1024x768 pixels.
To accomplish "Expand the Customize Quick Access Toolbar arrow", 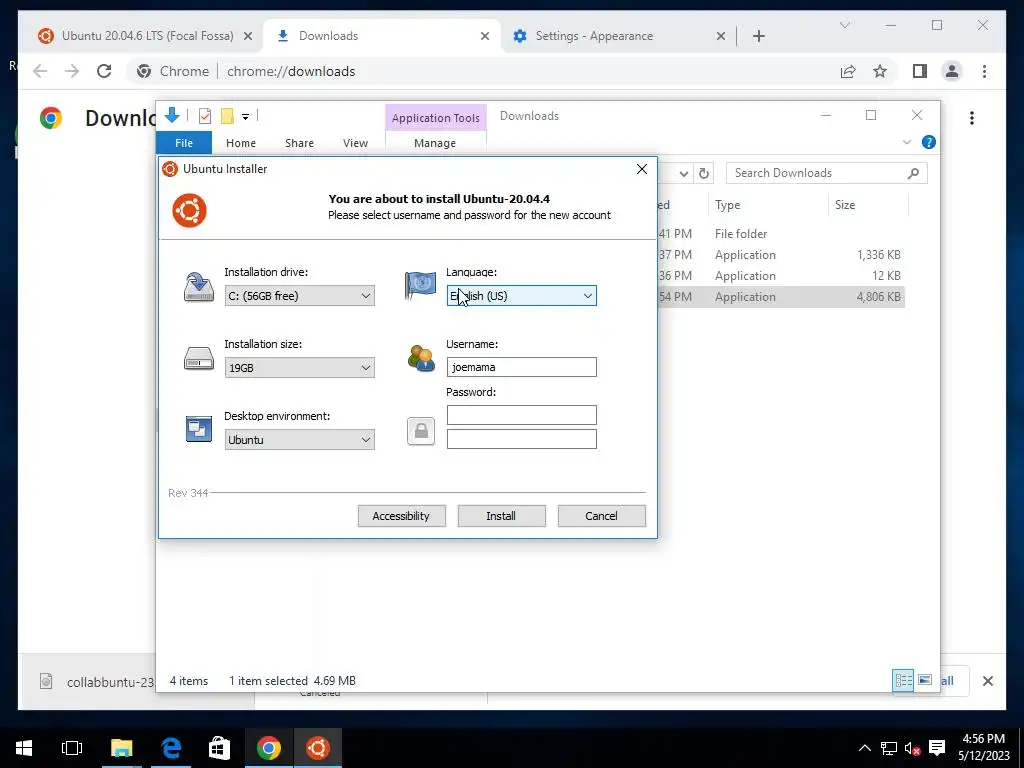I will [x=246, y=117].
